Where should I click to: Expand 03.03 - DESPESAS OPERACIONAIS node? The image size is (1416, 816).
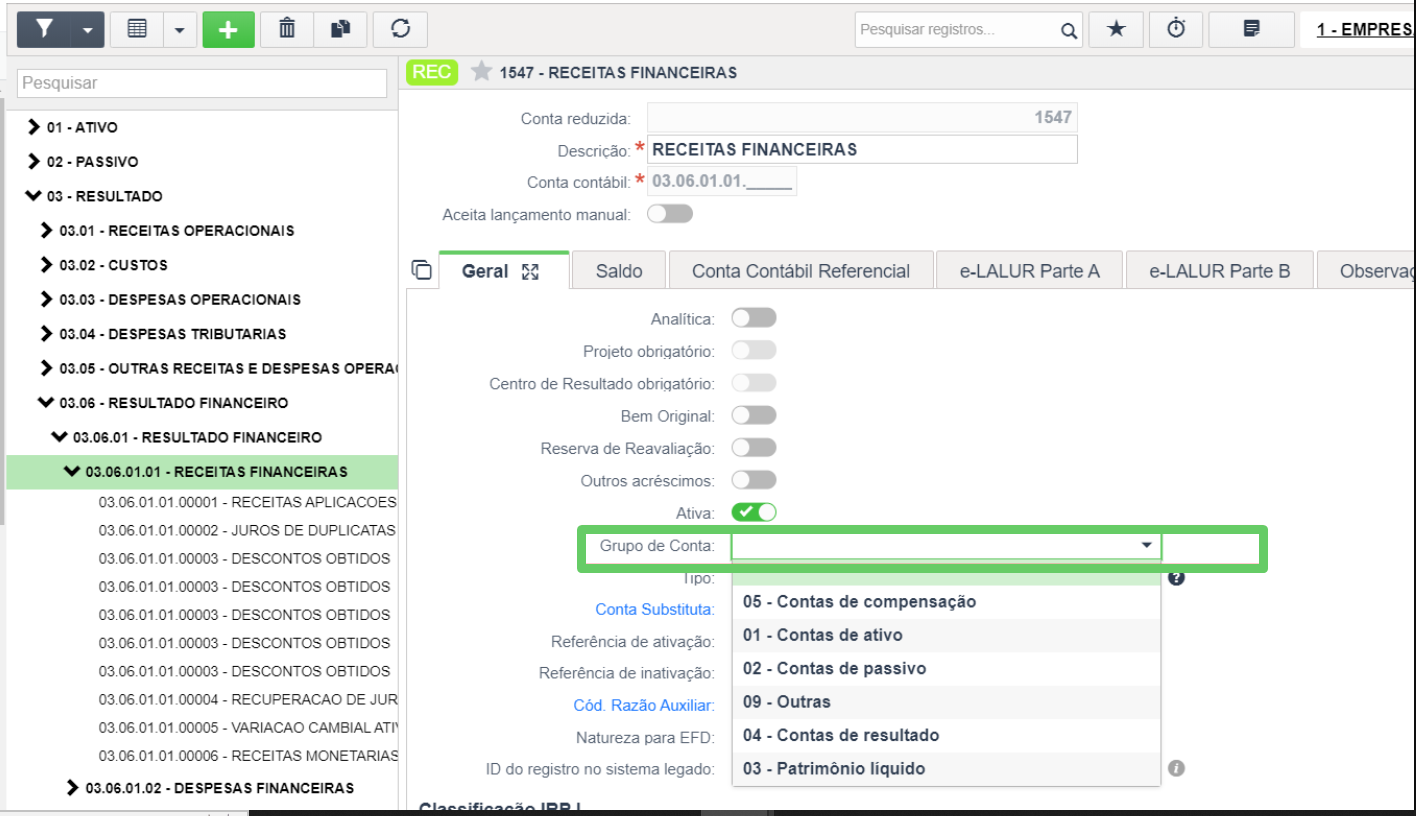(x=47, y=299)
